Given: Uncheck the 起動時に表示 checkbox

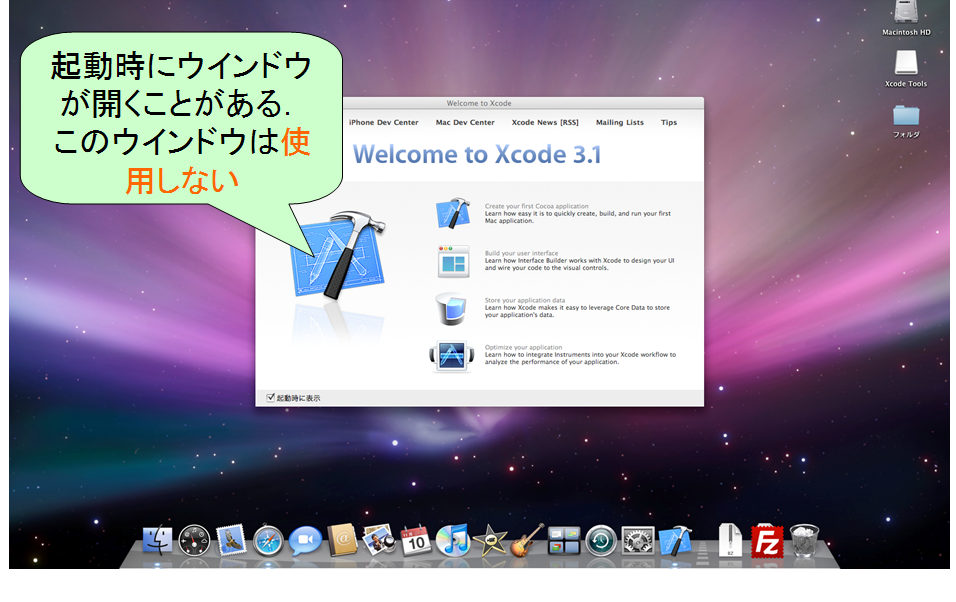Looking at the screenshot, I should [x=270, y=397].
